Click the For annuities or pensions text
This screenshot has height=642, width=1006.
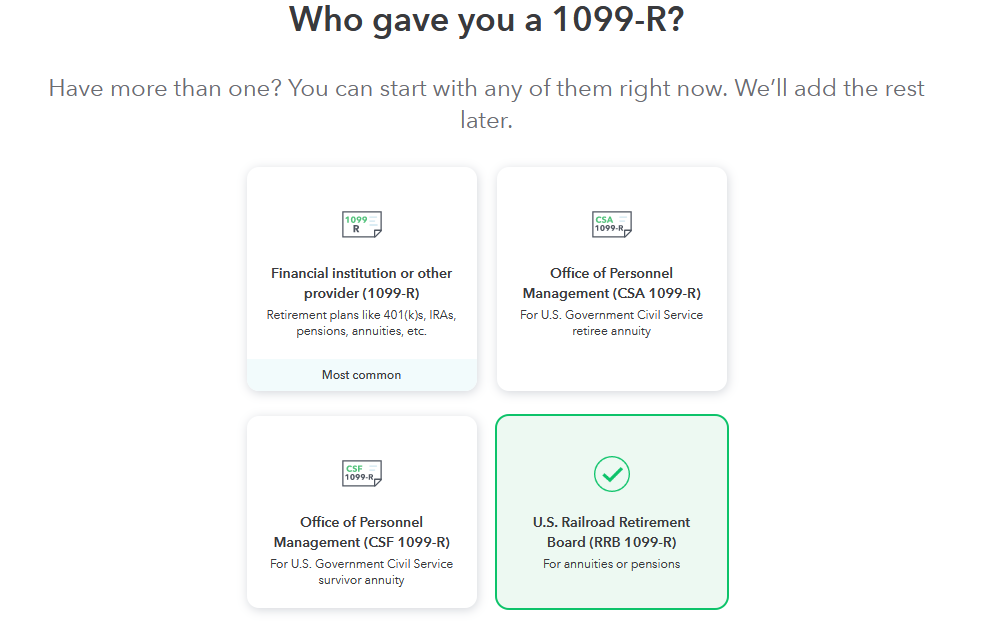[x=611, y=564]
